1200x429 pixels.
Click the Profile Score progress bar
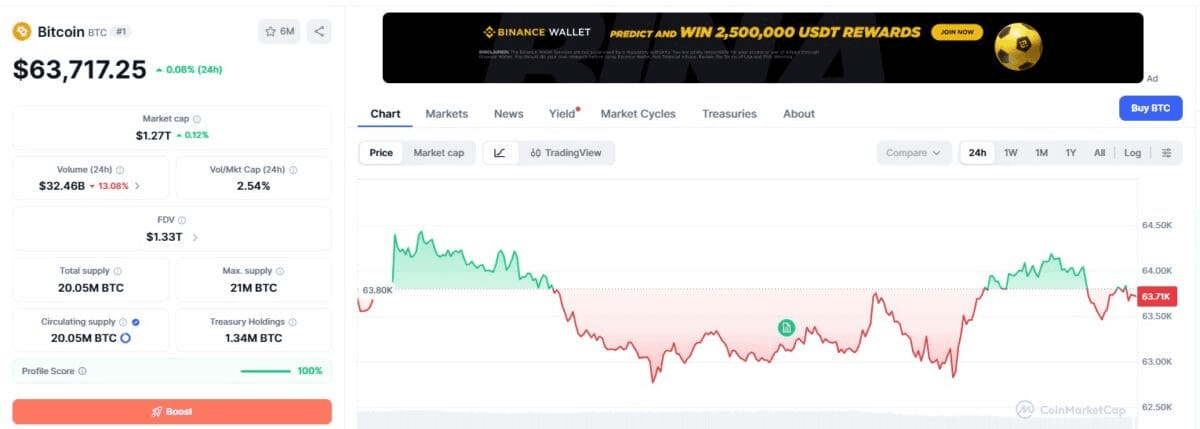[x=266, y=371]
